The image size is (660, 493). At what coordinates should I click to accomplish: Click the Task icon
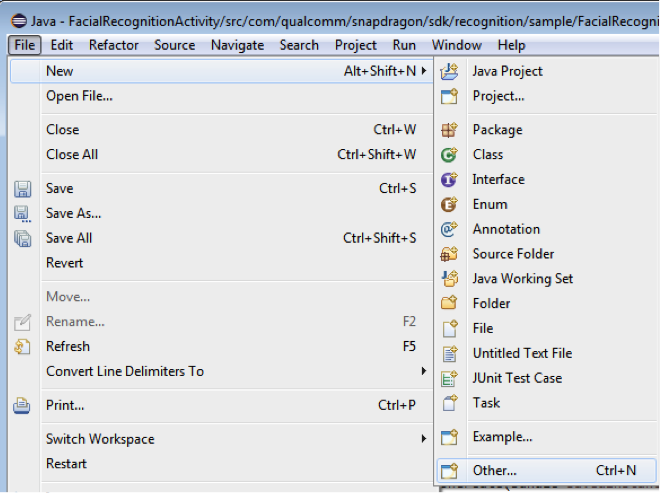pos(449,403)
